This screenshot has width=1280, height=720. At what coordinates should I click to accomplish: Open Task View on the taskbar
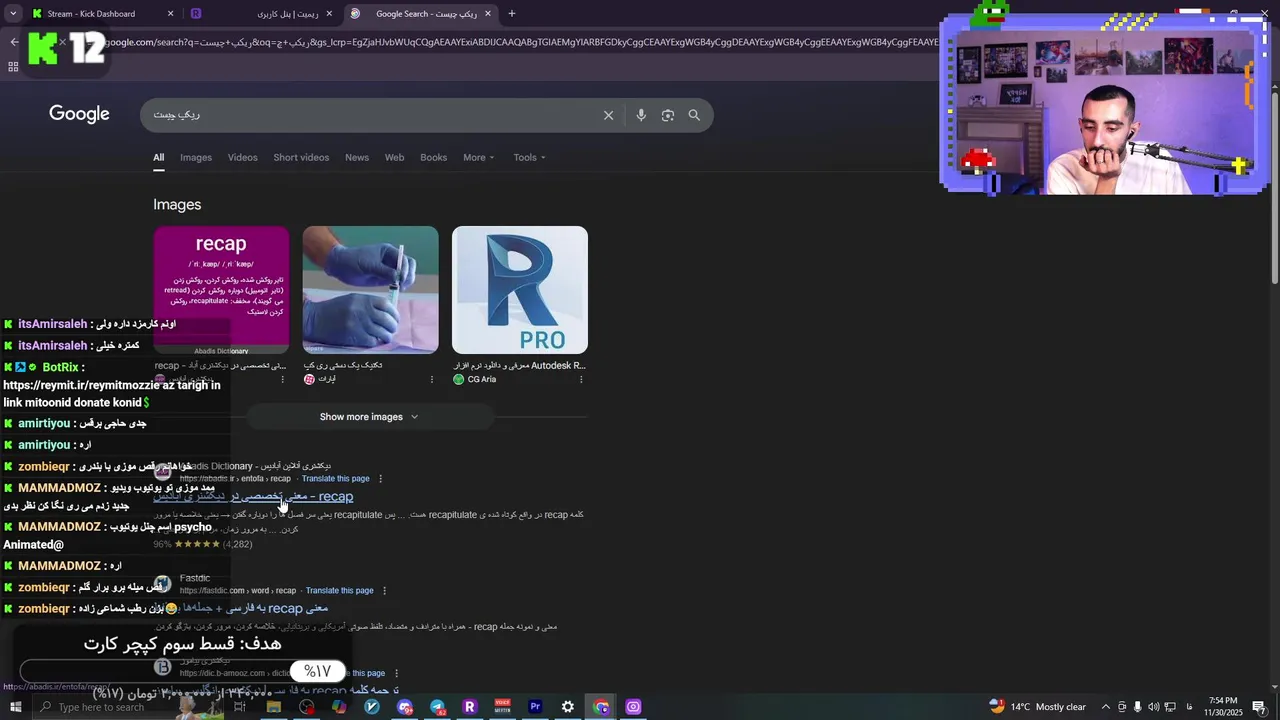240,707
